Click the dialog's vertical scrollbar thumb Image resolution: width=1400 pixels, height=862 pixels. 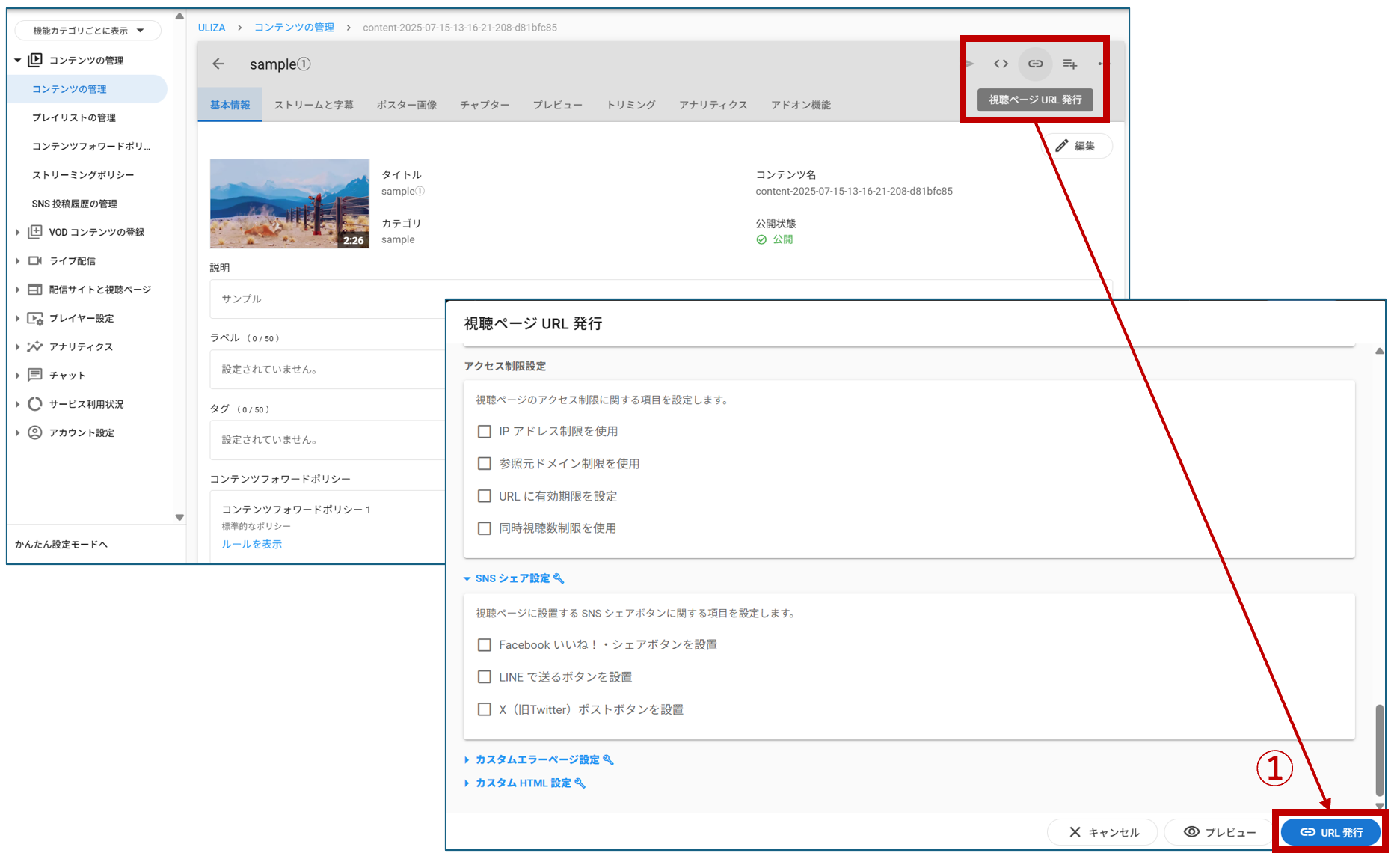1379,750
